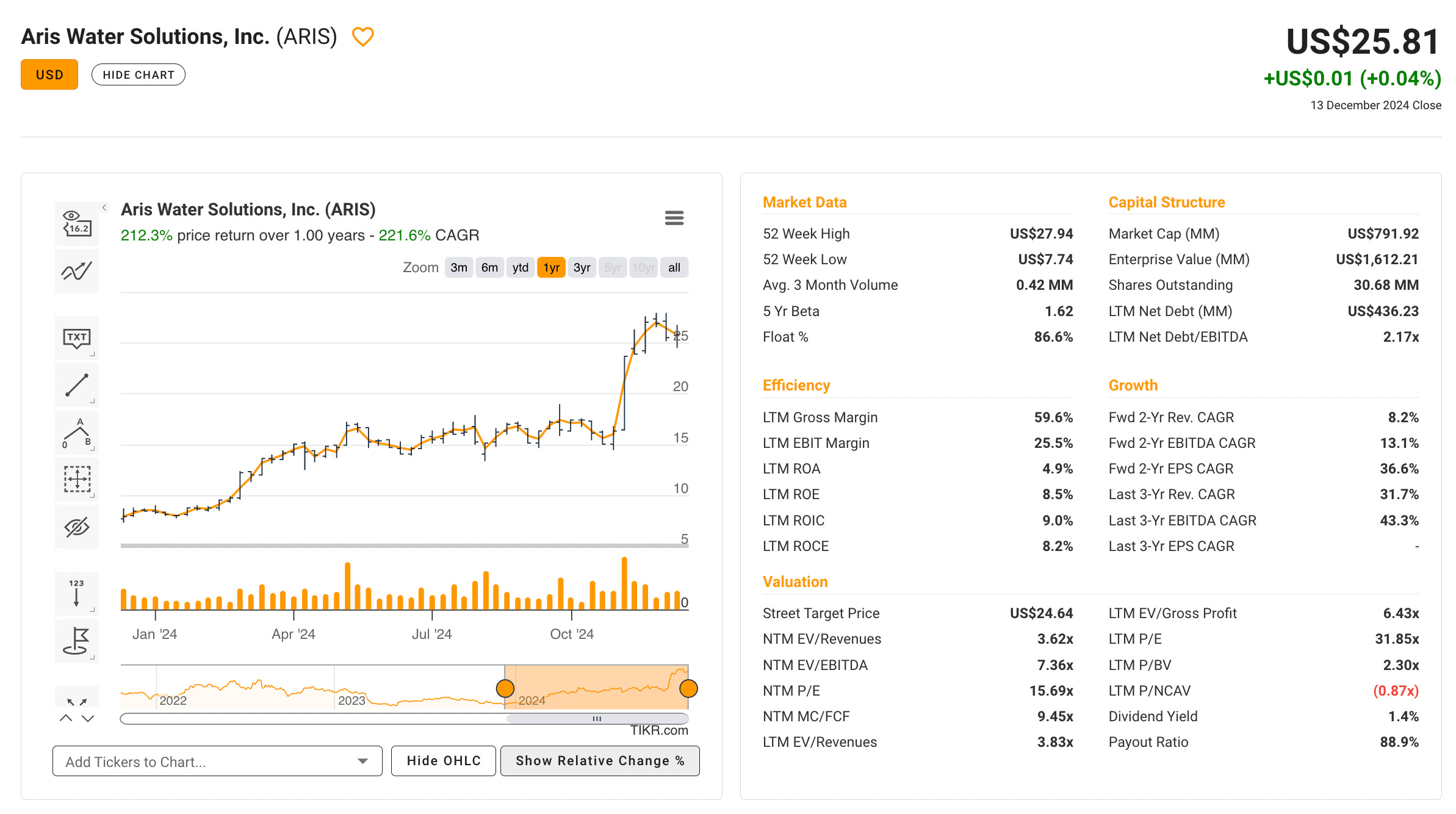Click the disabled 5yr zoom option
Screen dimensions: 1456x814
pos(613,267)
